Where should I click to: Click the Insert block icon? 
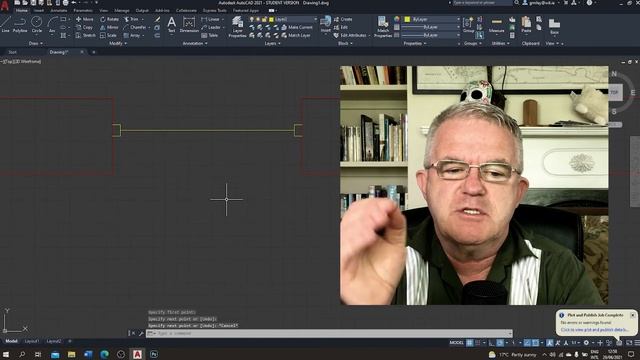[326, 24]
